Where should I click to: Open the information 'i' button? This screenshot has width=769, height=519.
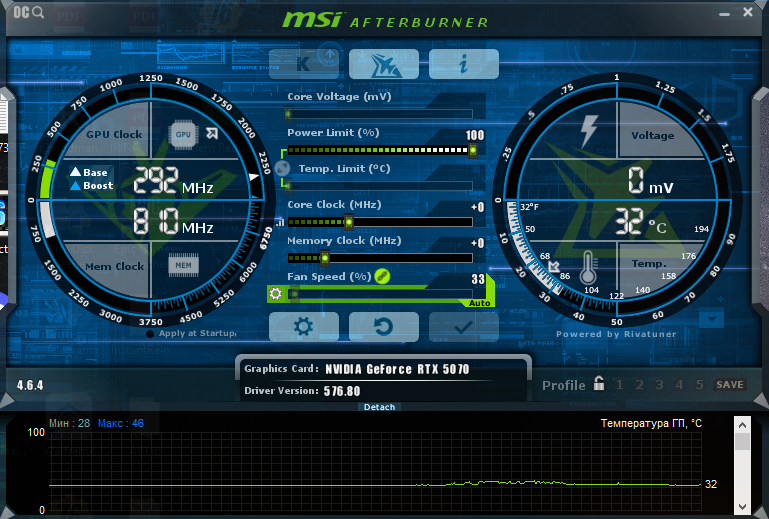point(464,64)
